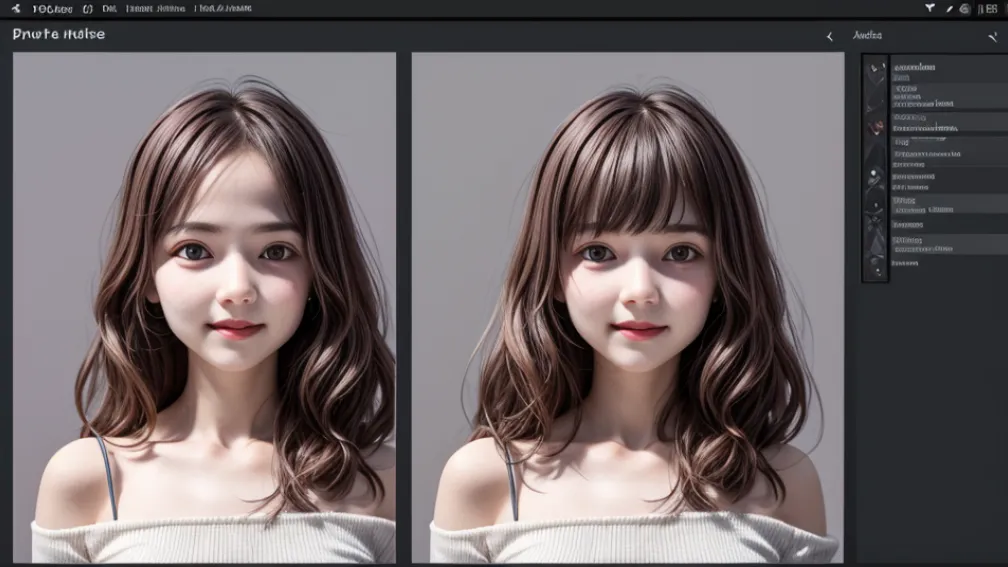Image resolution: width=1008 pixels, height=567 pixels.
Task: Select the first thumbnail icon in side strip
Action: click(875, 71)
